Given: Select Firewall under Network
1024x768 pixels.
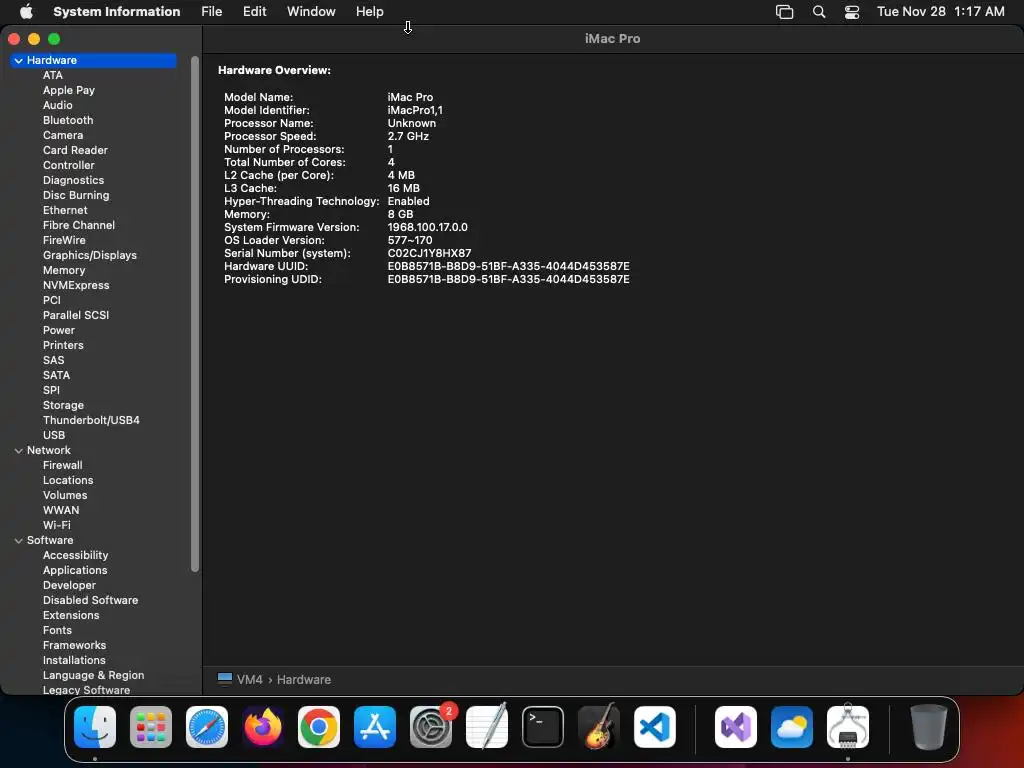Looking at the screenshot, I should 62,466.
